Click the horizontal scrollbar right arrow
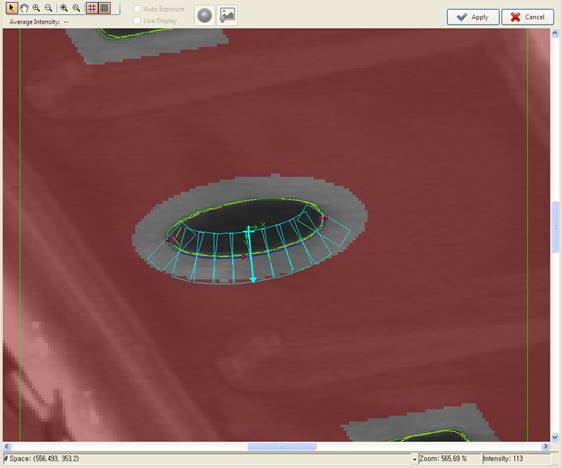This screenshot has width=562, height=468. pos(546,446)
